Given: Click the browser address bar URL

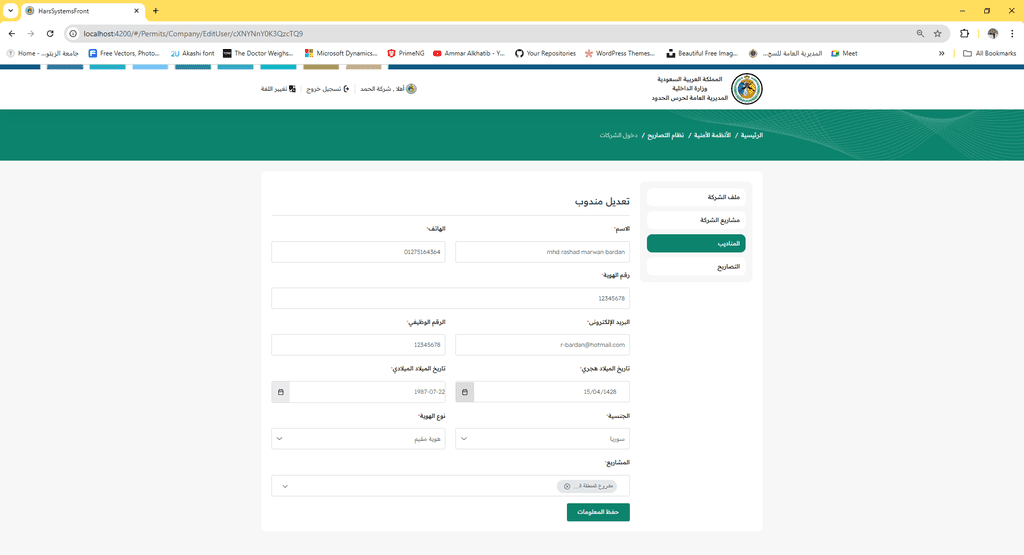Looking at the screenshot, I should tap(193, 33).
